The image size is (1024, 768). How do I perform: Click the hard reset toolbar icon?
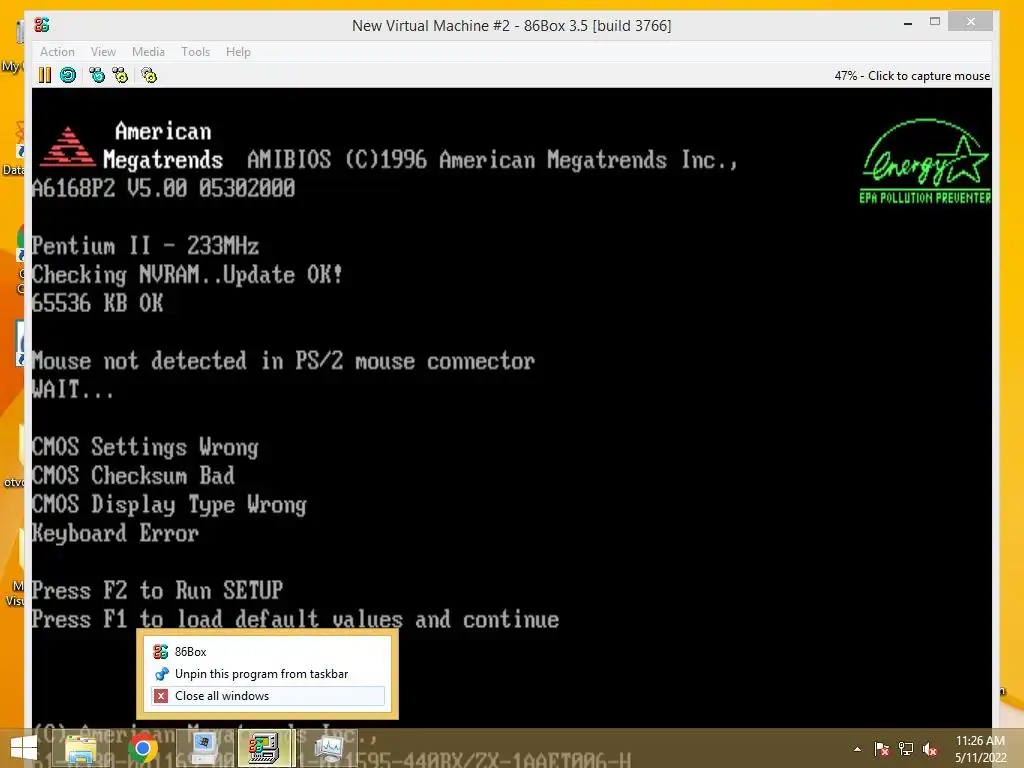coord(68,76)
